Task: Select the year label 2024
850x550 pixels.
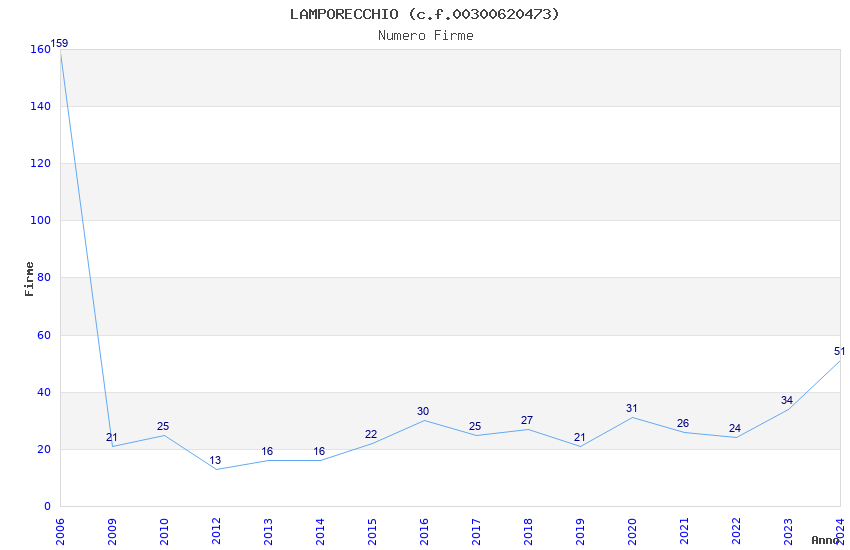Action: 841,532
